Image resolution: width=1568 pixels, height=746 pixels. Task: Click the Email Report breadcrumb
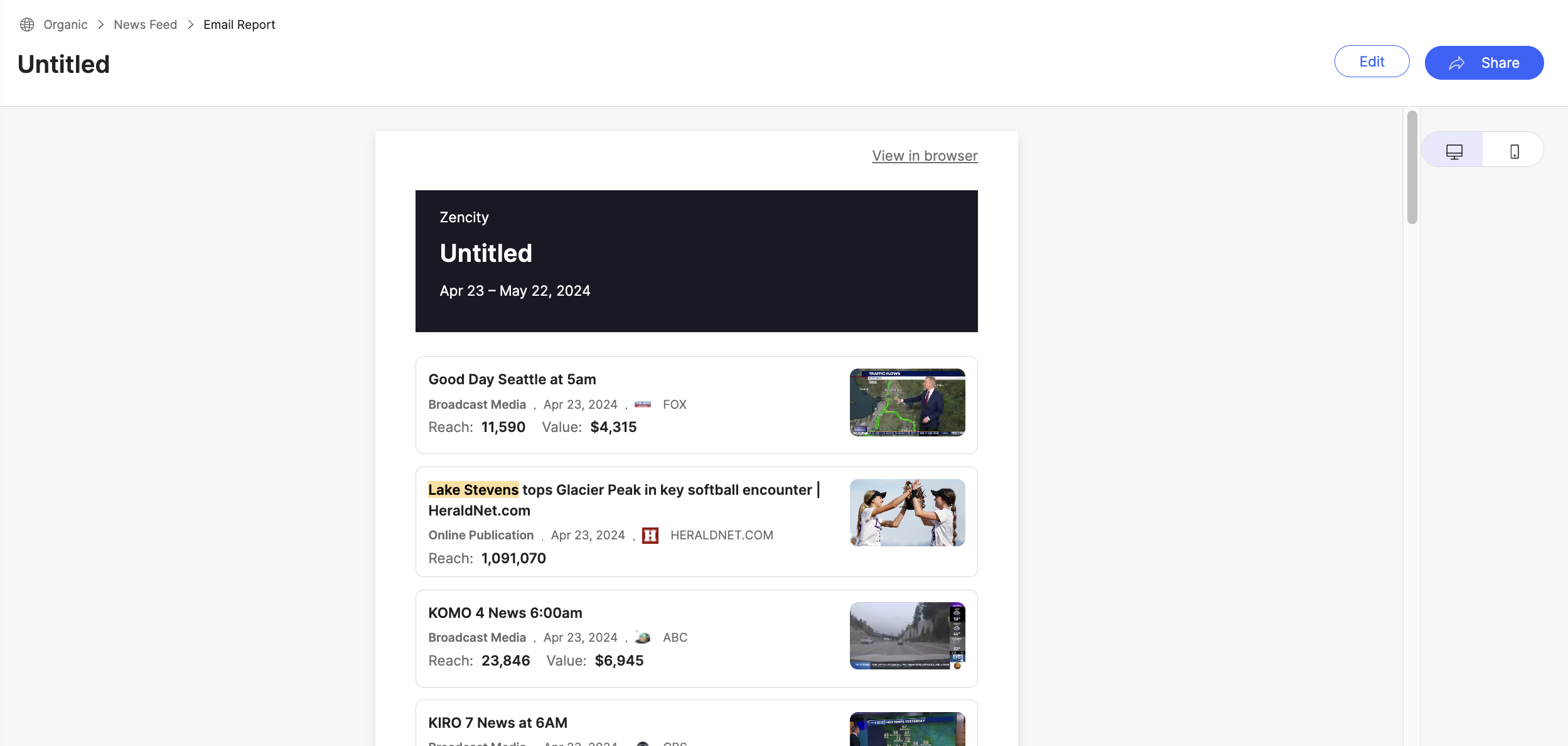click(x=239, y=24)
